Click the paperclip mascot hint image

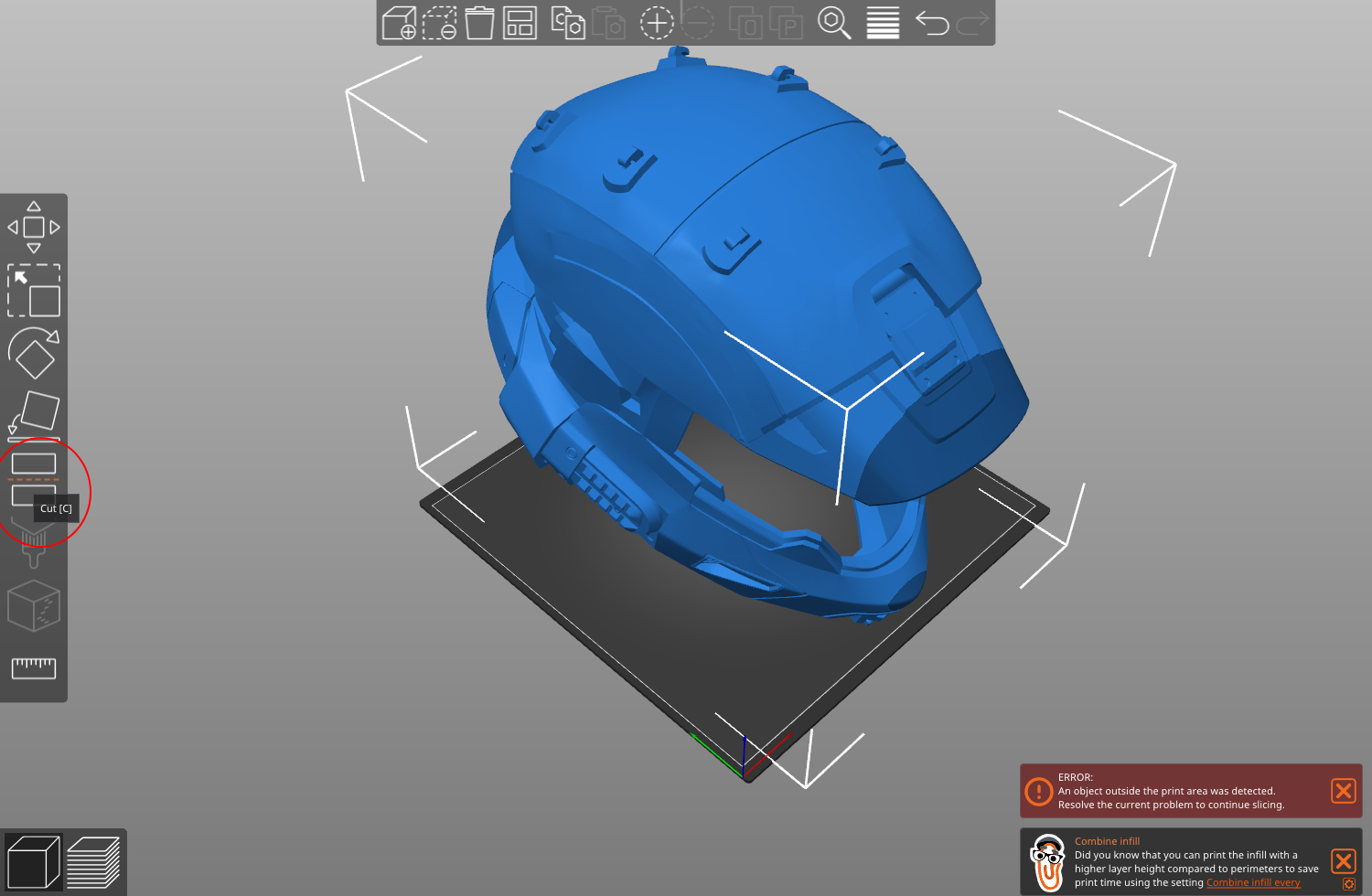[x=1048, y=862]
